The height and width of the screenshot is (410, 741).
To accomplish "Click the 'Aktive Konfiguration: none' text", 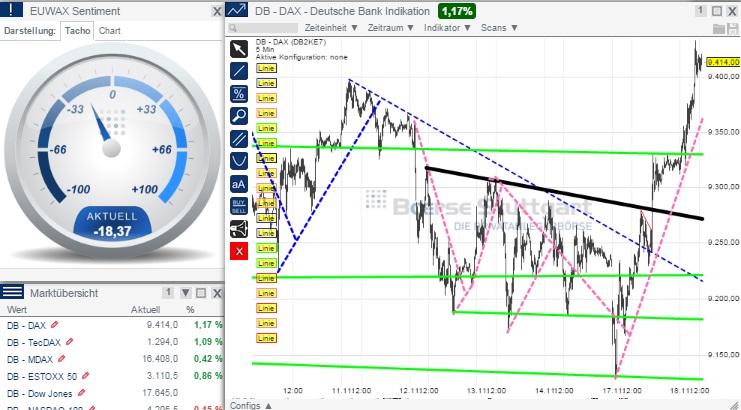I will [302, 57].
